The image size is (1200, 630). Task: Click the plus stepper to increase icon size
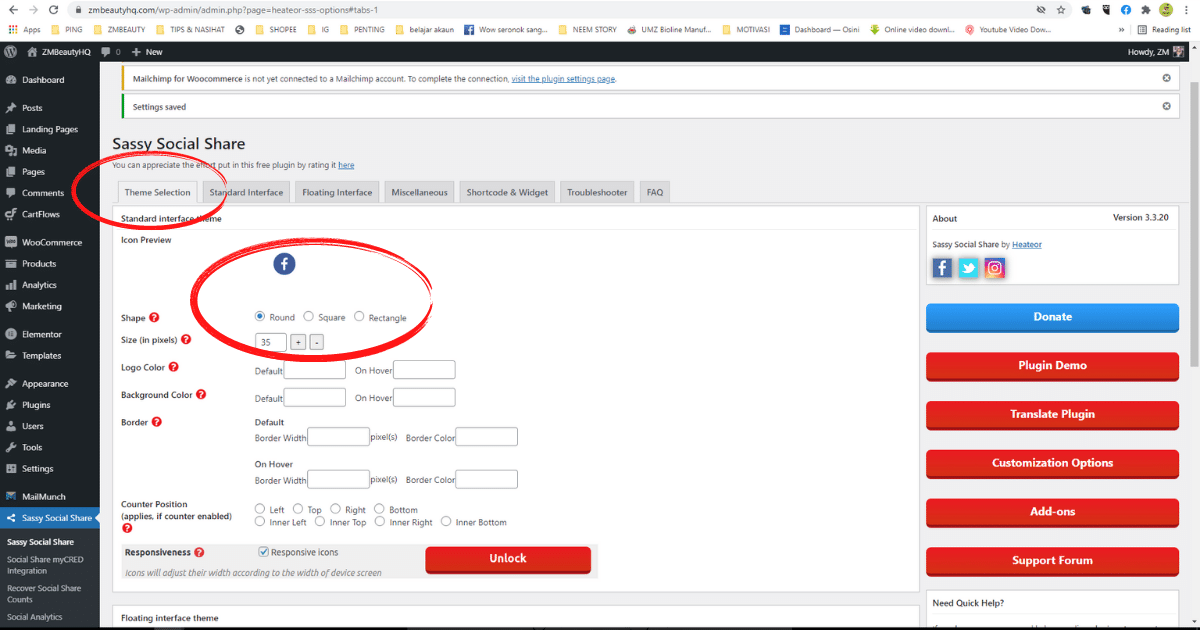tap(298, 341)
